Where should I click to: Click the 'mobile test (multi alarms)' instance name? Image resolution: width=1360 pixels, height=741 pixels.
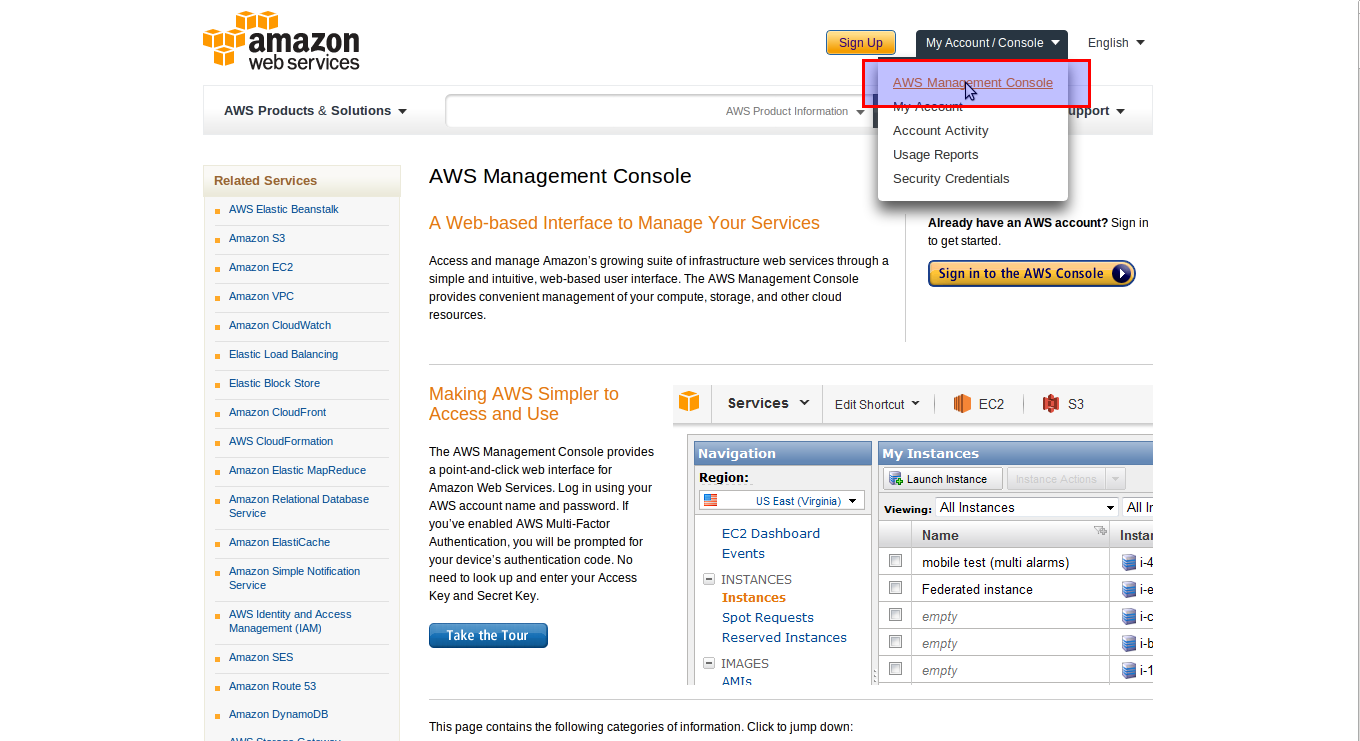pyautogui.click(x=996, y=562)
